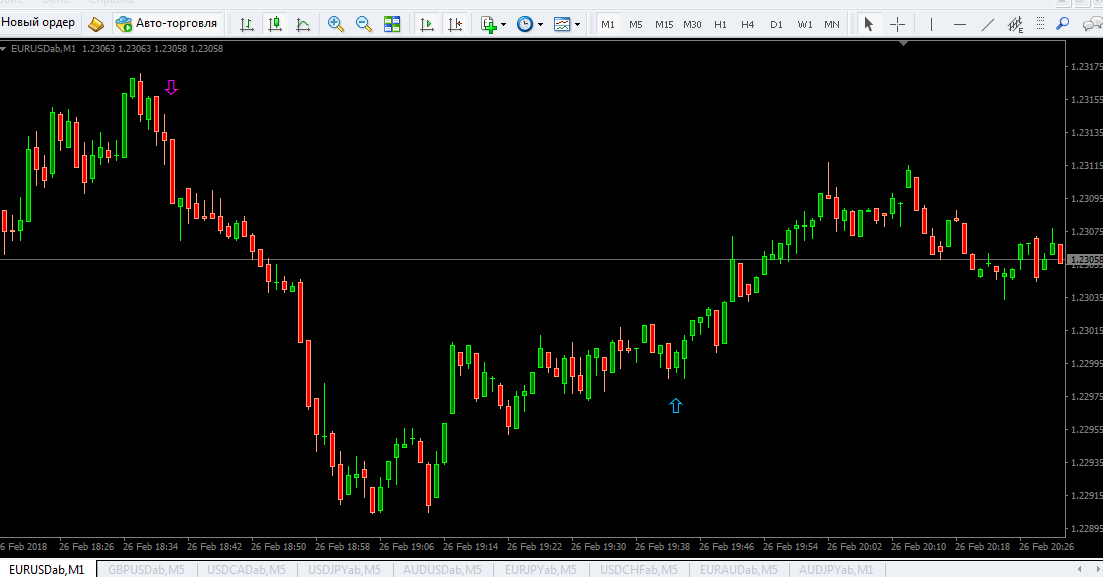Zoom out on the chart
This screenshot has height=577, width=1103.
pyautogui.click(x=364, y=24)
